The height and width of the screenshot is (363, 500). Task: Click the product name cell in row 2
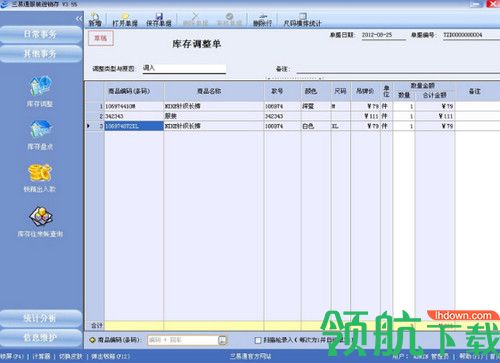click(x=214, y=116)
